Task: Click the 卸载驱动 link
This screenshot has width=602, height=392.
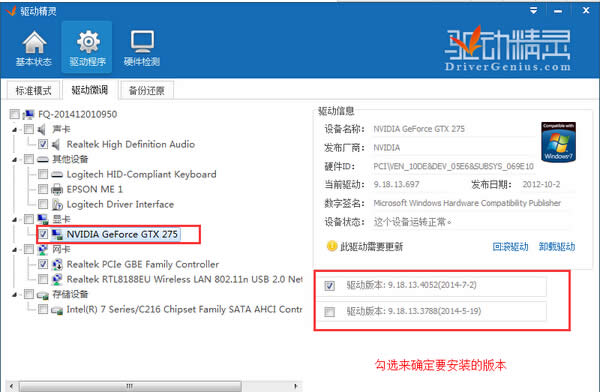Action: 557,246
